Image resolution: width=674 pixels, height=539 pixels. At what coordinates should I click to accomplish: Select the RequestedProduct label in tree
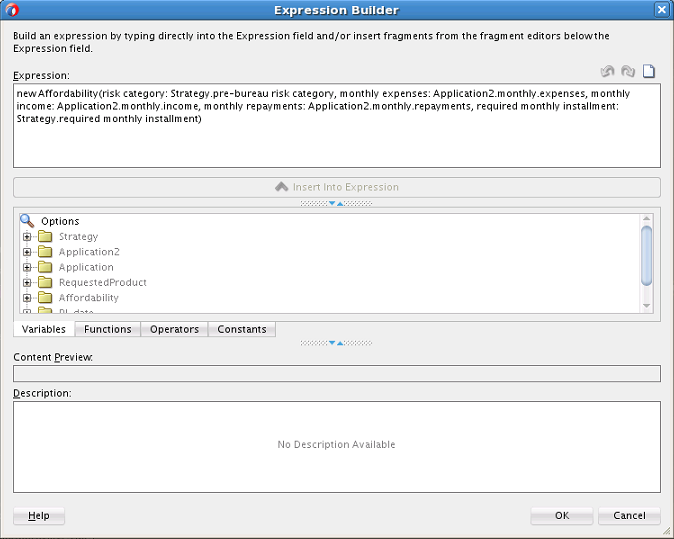point(102,282)
